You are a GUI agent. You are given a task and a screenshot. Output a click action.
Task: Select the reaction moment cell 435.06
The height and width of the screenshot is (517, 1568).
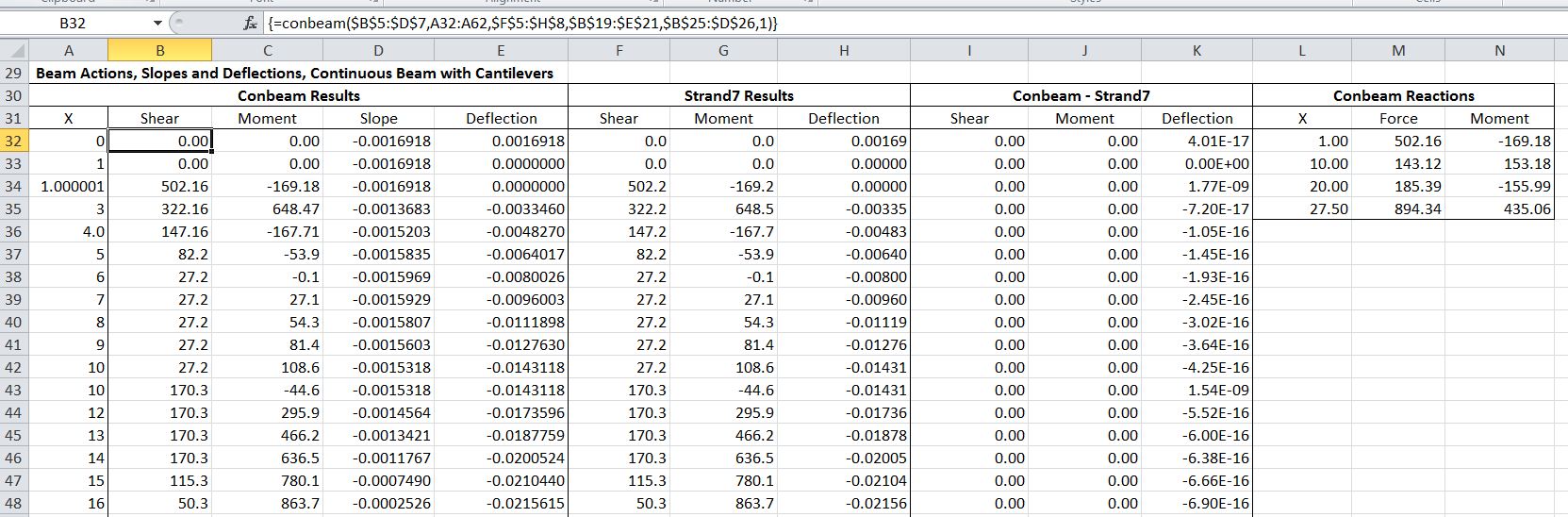pos(1499,209)
